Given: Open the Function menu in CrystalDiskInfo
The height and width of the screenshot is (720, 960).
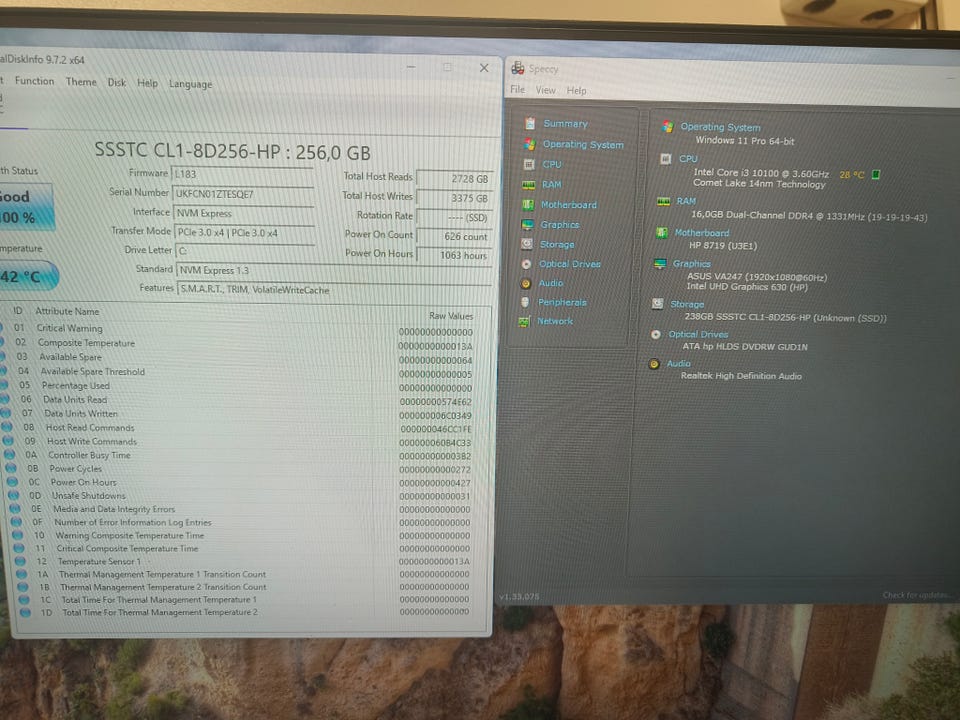Looking at the screenshot, I should click(x=34, y=81).
